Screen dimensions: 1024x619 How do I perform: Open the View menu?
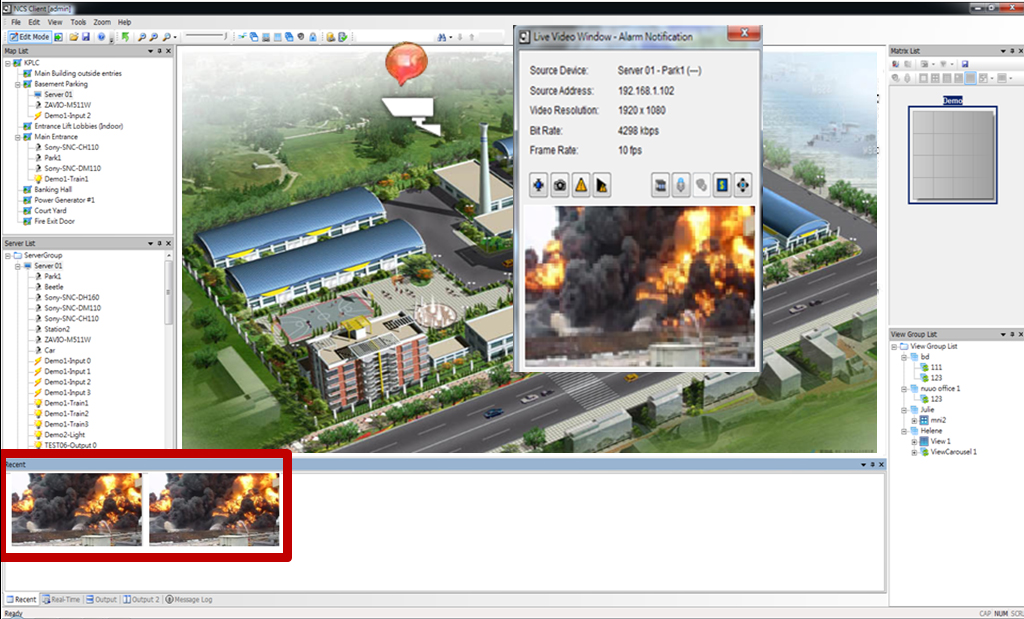[x=55, y=22]
